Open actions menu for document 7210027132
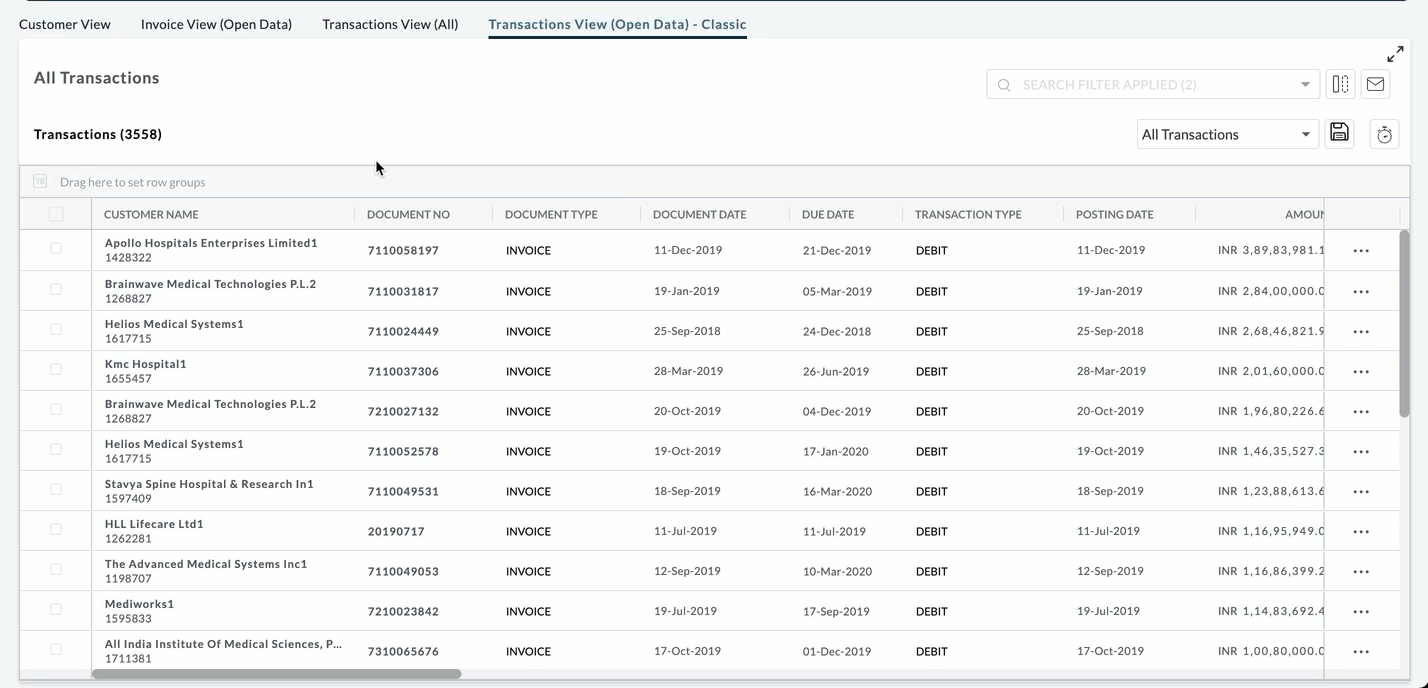Image resolution: width=1428 pixels, height=688 pixels. [x=1361, y=411]
